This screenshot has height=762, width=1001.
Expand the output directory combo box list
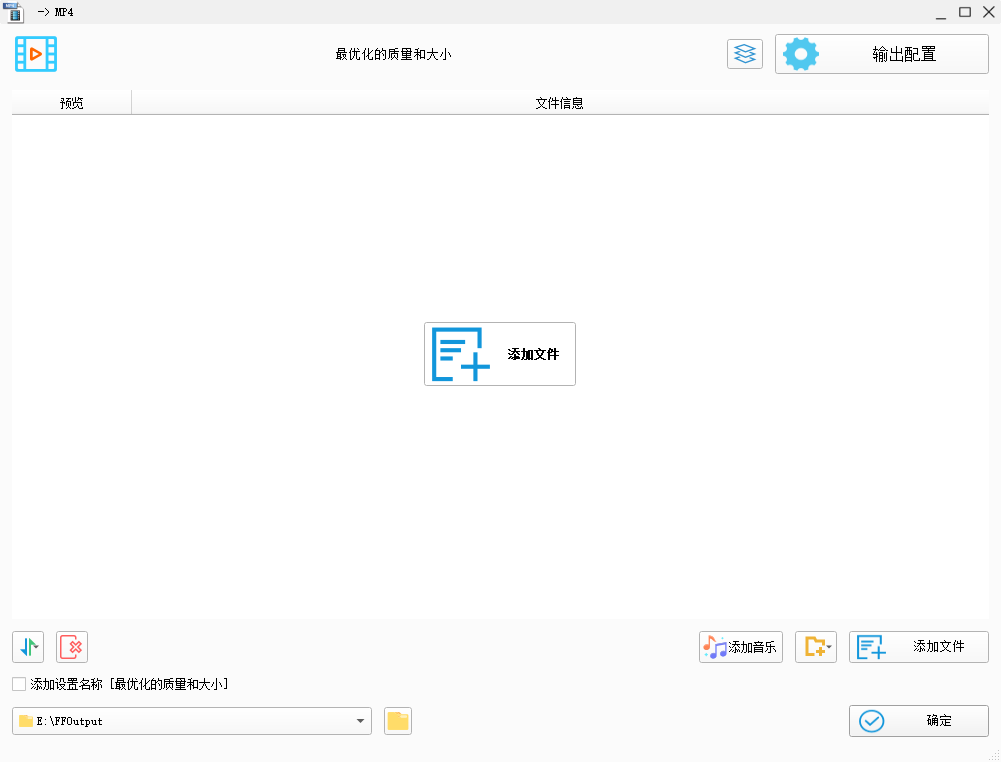click(359, 720)
